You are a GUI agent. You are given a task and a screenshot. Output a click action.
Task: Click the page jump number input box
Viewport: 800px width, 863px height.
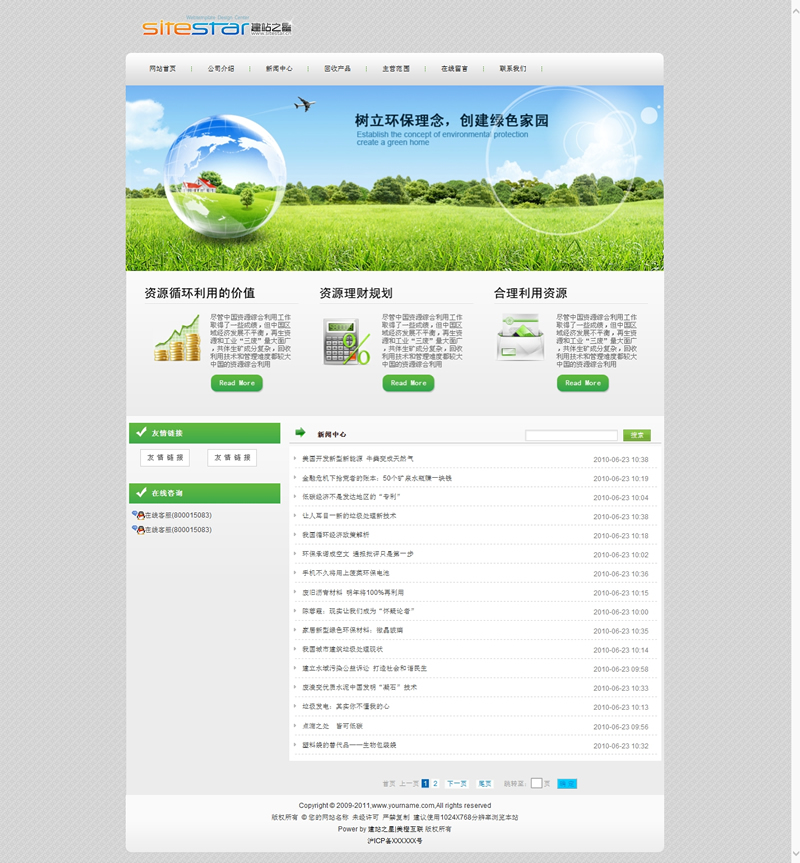tap(536, 784)
